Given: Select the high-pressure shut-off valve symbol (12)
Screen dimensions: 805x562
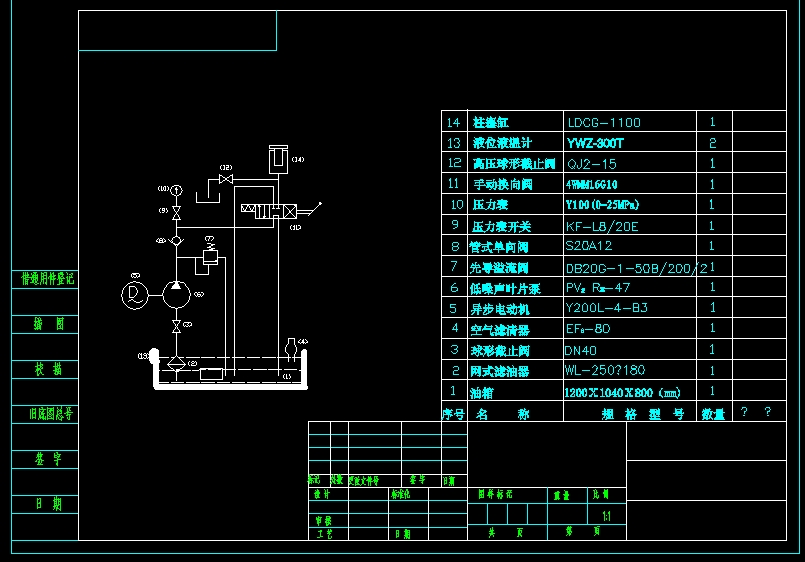Looking at the screenshot, I should (x=226, y=179).
